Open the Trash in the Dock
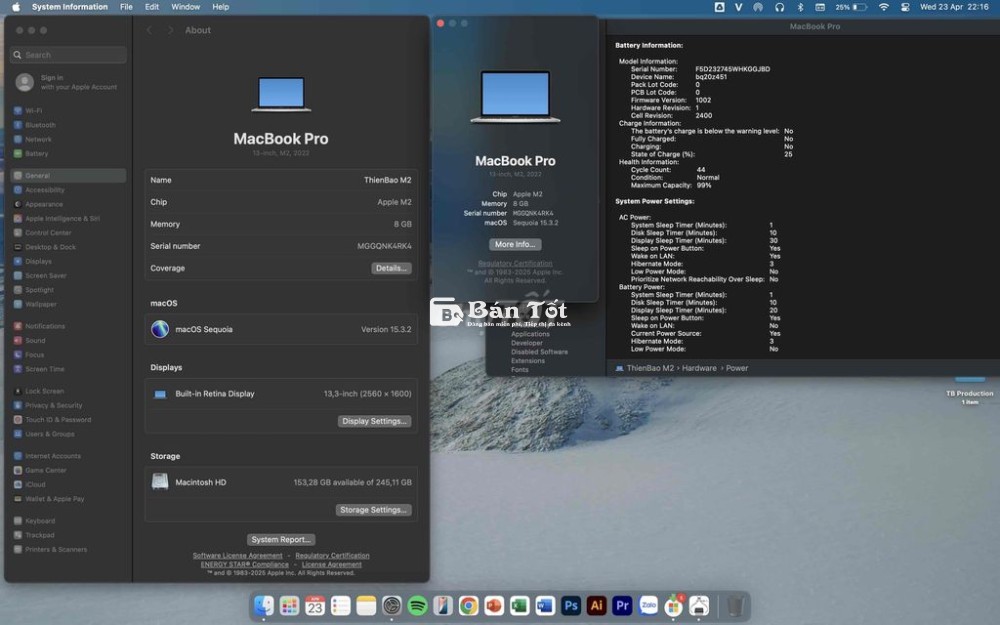Image resolution: width=1000 pixels, height=625 pixels. point(735,605)
